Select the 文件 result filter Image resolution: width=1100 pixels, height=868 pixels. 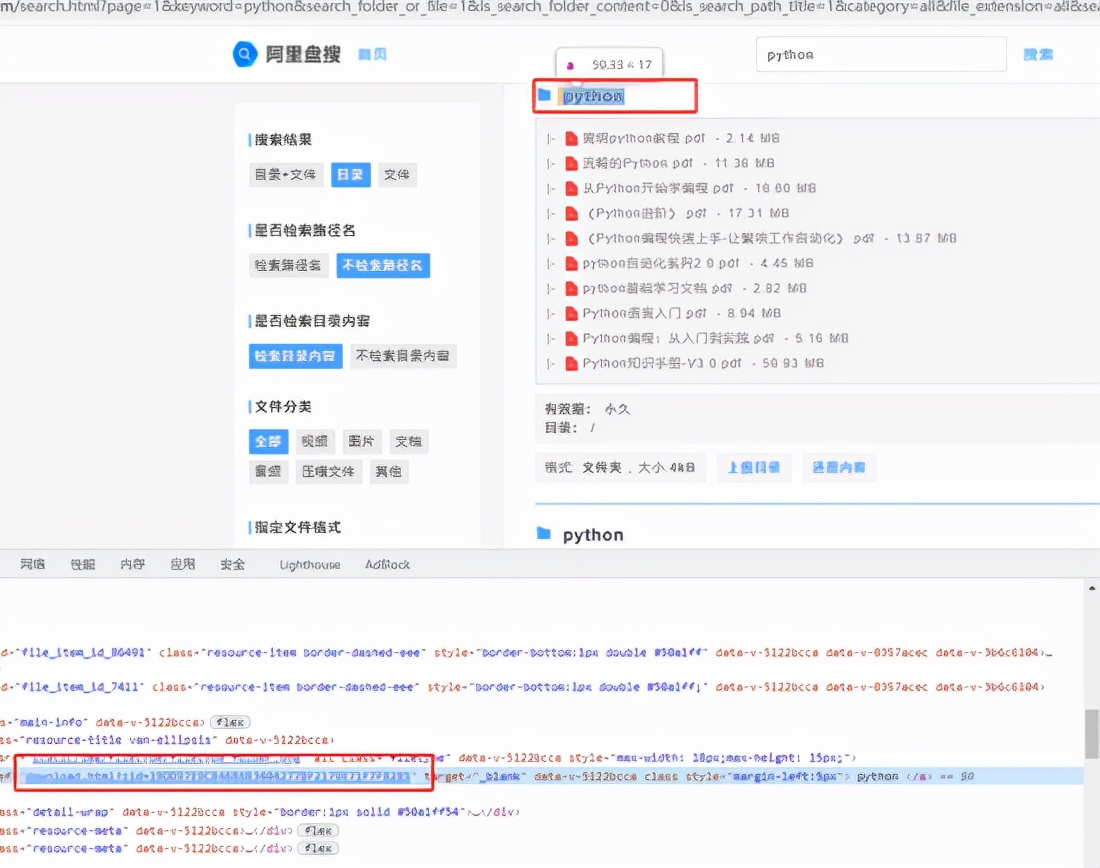397,175
